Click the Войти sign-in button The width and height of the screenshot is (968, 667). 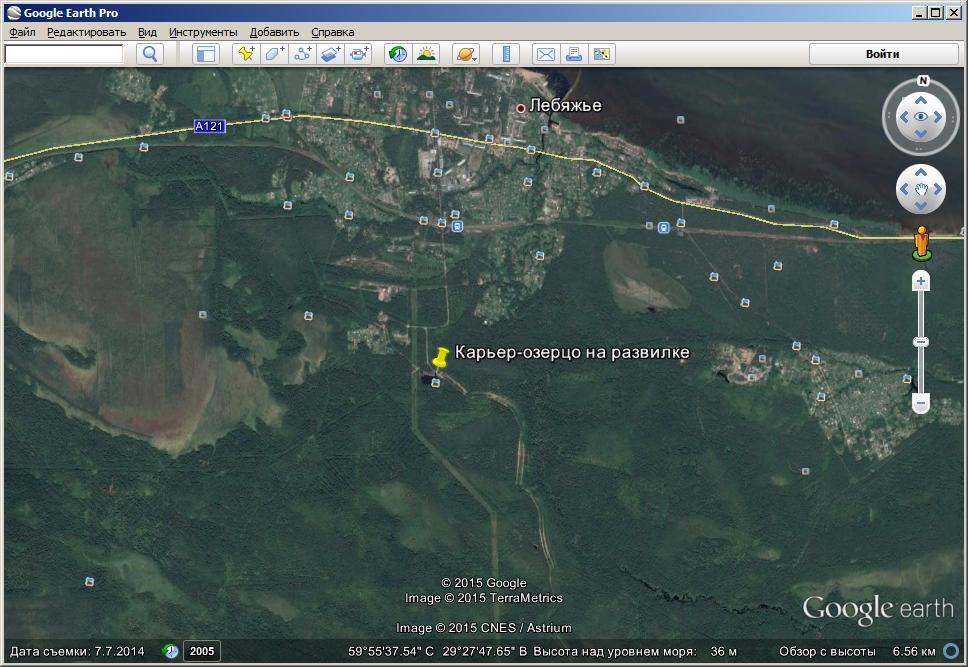883,54
